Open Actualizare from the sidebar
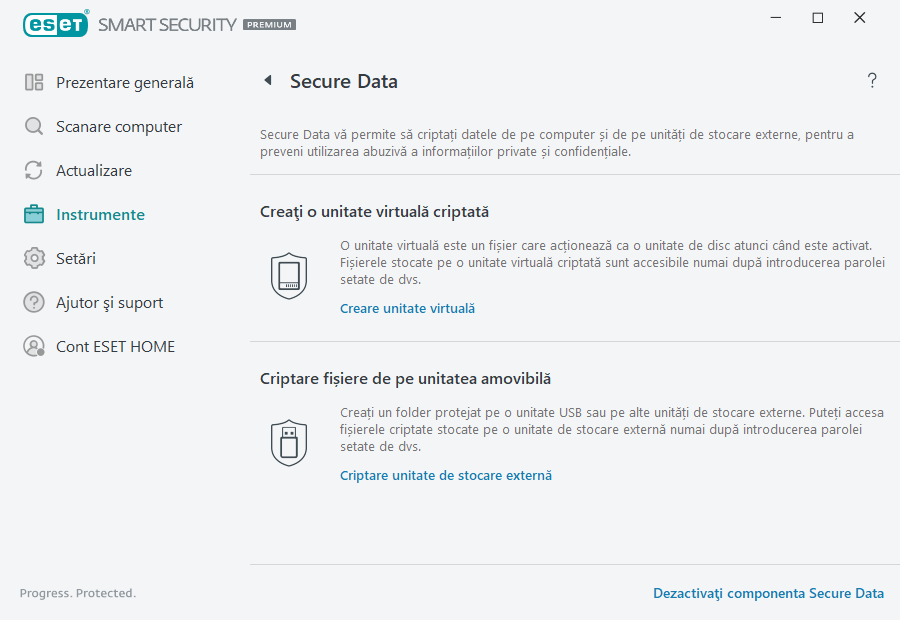Viewport: 900px width, 620px height. pyautogui.click(x=33, y=170)
